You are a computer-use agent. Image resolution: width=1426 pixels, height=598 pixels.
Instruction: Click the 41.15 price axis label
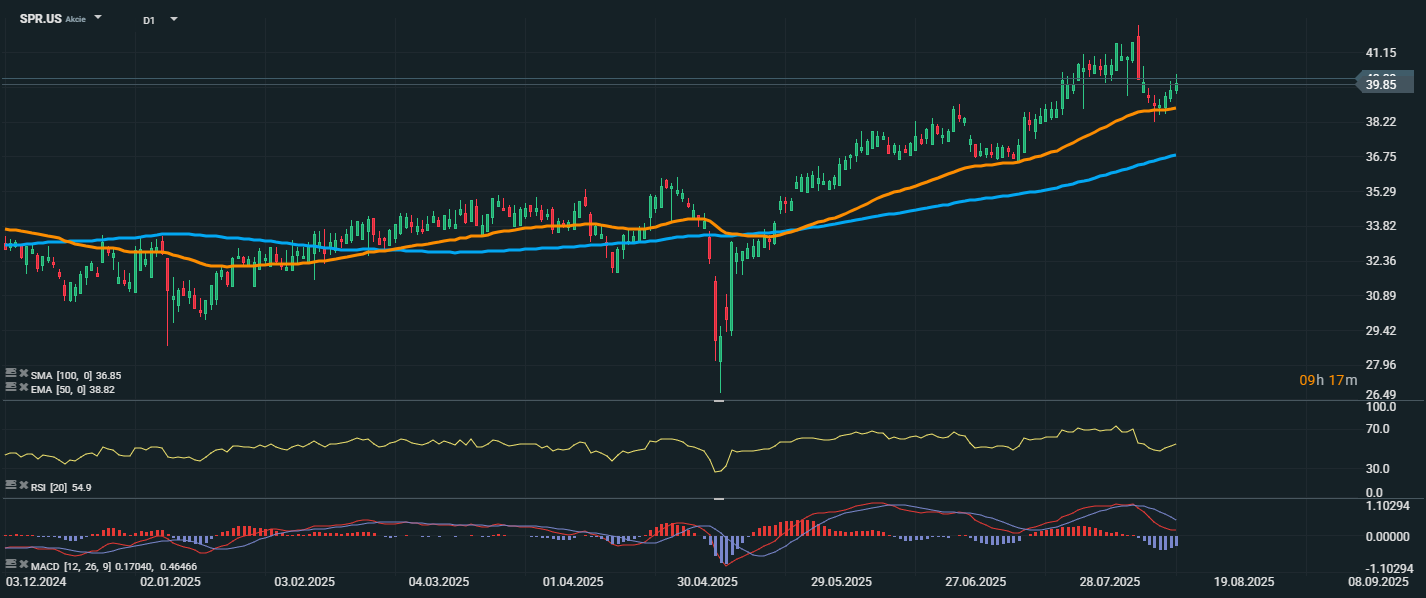point(1381,52)
